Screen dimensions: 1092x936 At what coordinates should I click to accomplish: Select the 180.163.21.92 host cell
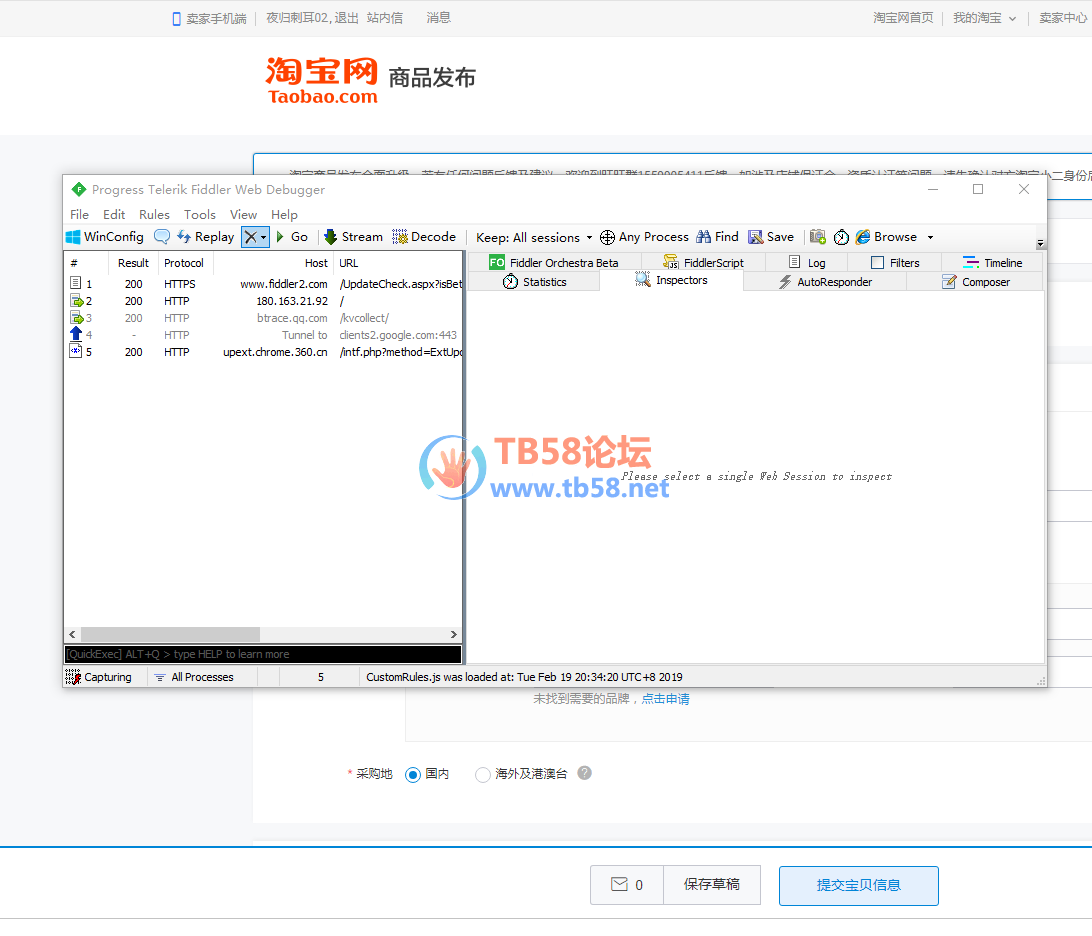point(292,301)
